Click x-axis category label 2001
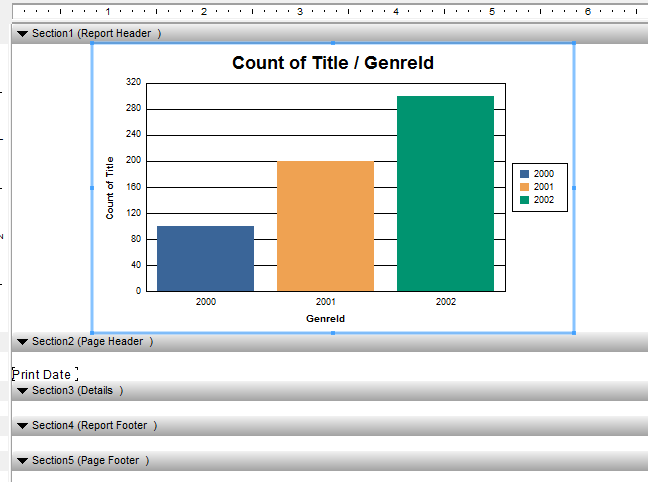The width and height of the screenshot is (648, 482). [326, 302]
